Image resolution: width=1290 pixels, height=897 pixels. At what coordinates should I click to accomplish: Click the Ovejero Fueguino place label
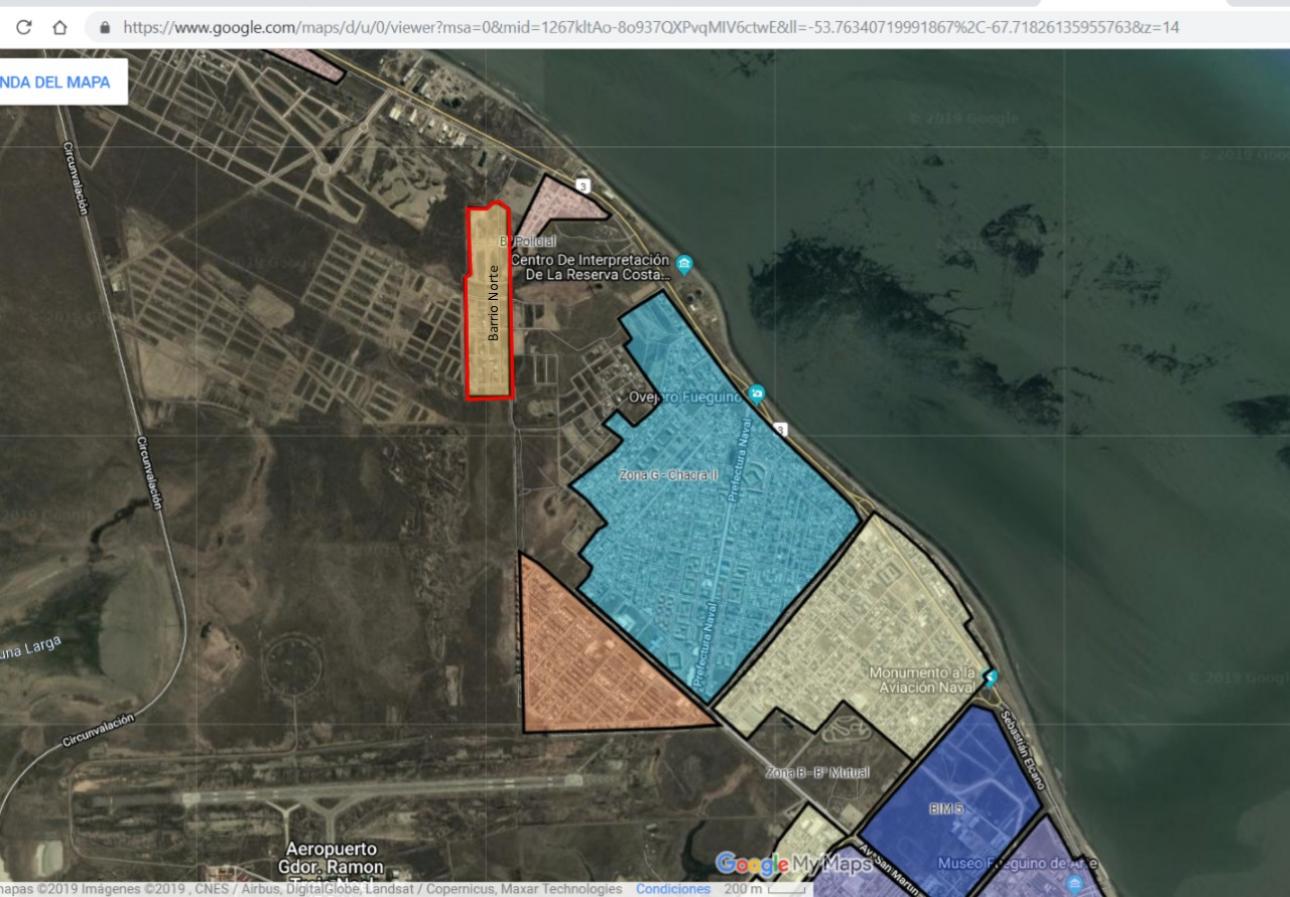pos(684,397)
